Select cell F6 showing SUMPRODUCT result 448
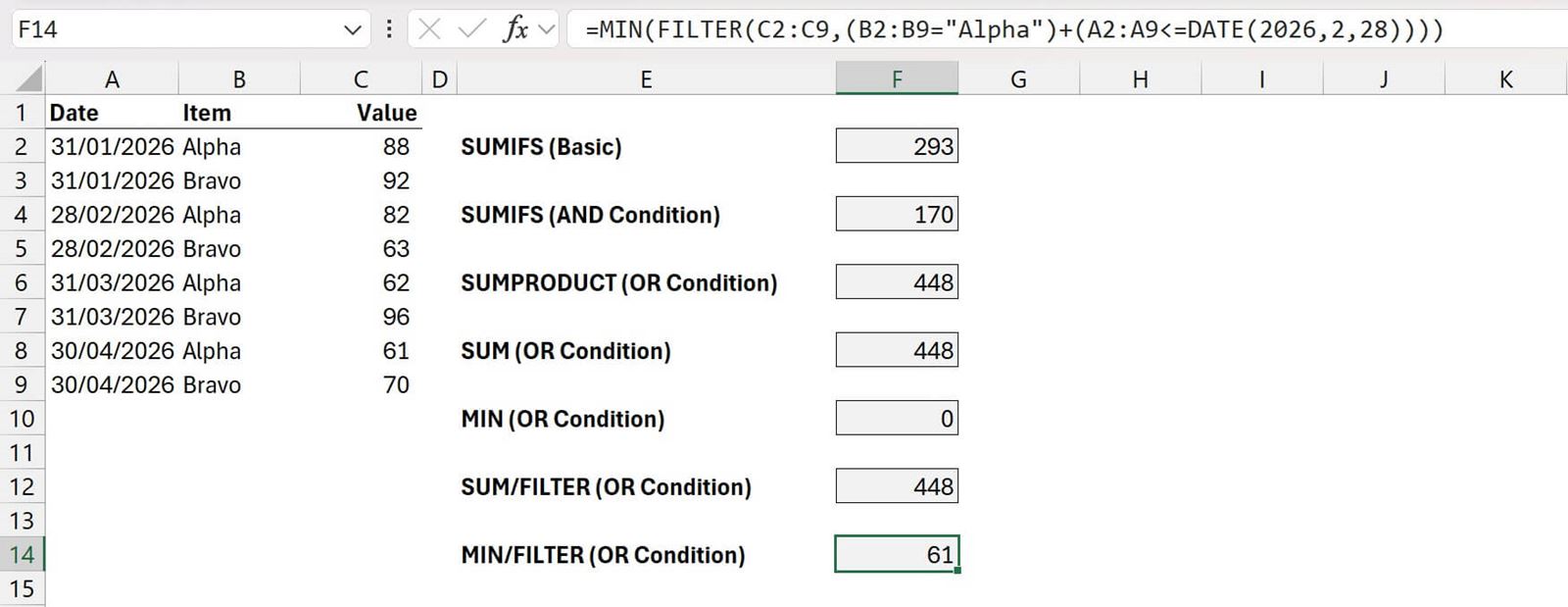The height and width of the screenshot is (607, 1568). (896, 281)
